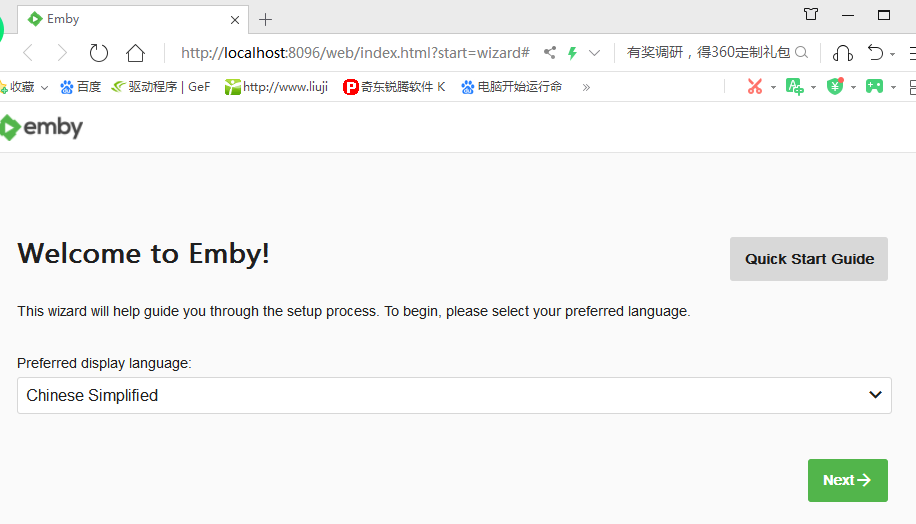Click the Emby logo in header
This screenshot has height=524, width=916.
(41, 127)
